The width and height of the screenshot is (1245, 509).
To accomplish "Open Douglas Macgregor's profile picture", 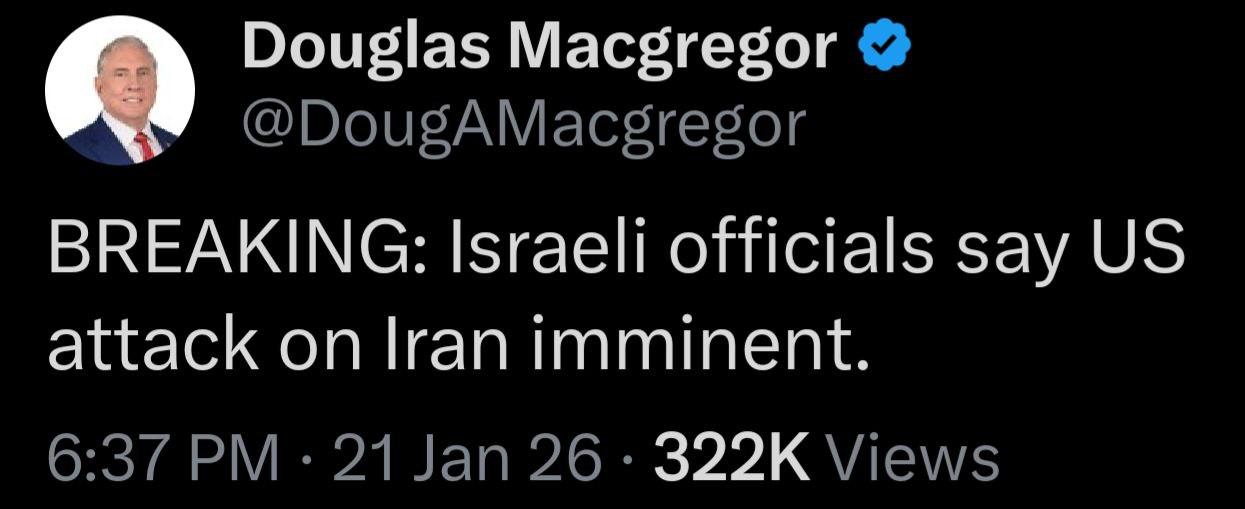I will pos(120,90).
